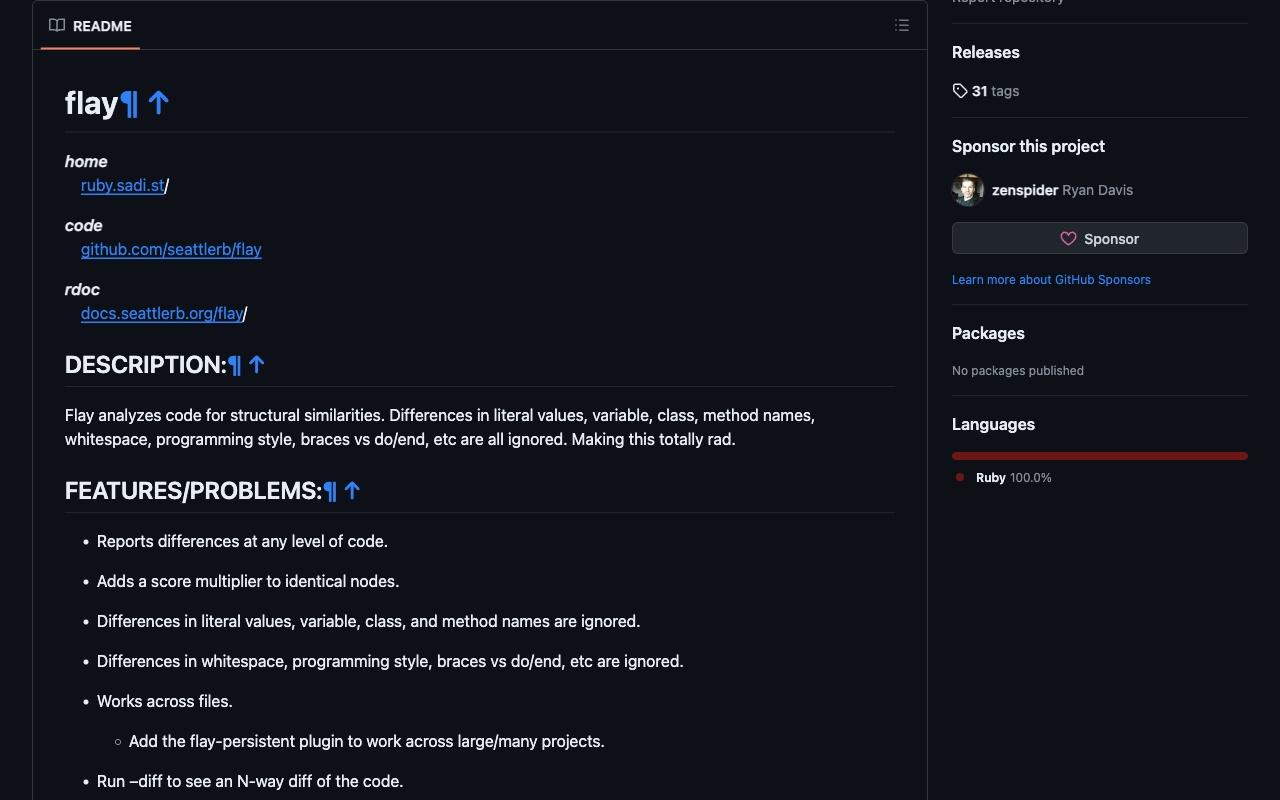The height and width of the screenshot is (800, 1280).
Task: Click the 'home' definition label
Action: point(86,161)
